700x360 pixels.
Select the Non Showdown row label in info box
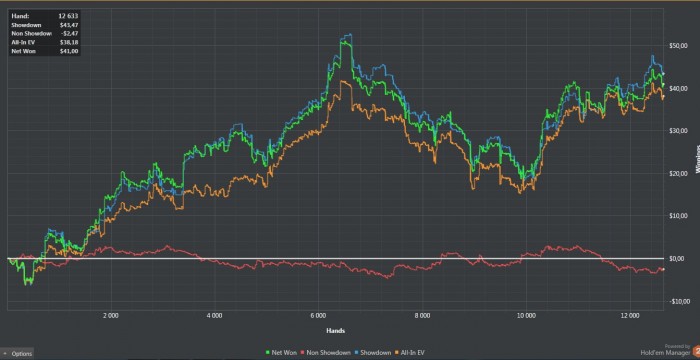tap(31, 33)
